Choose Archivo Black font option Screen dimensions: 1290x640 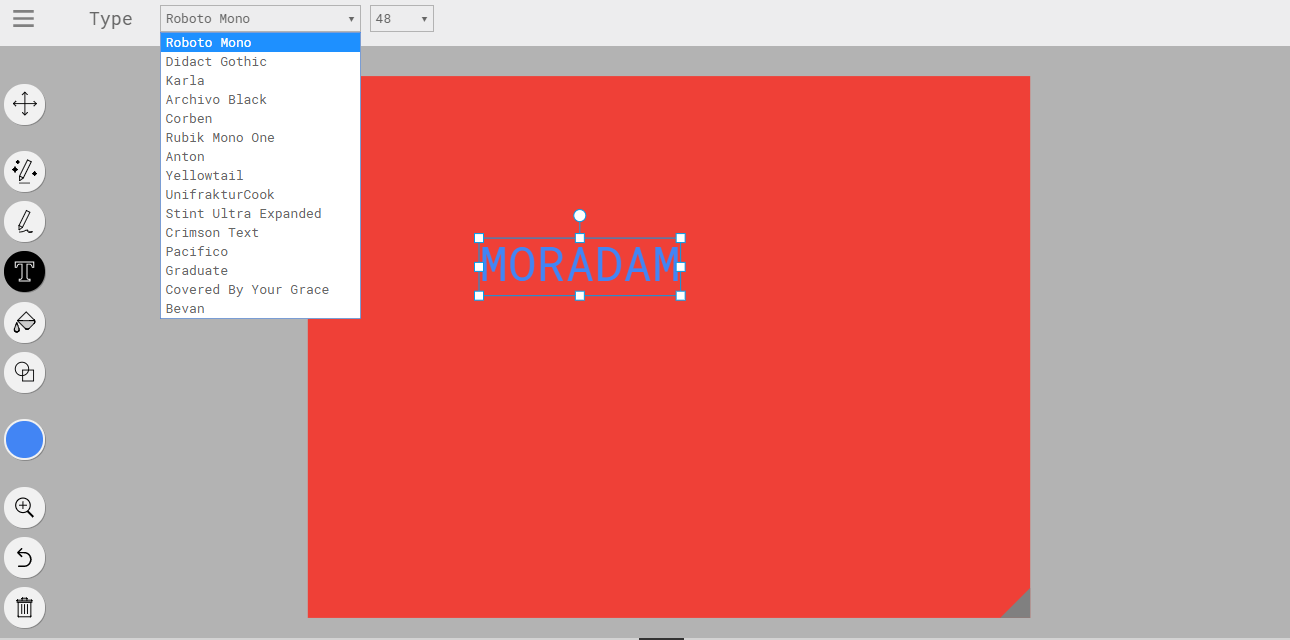click(x=216, y=100)
